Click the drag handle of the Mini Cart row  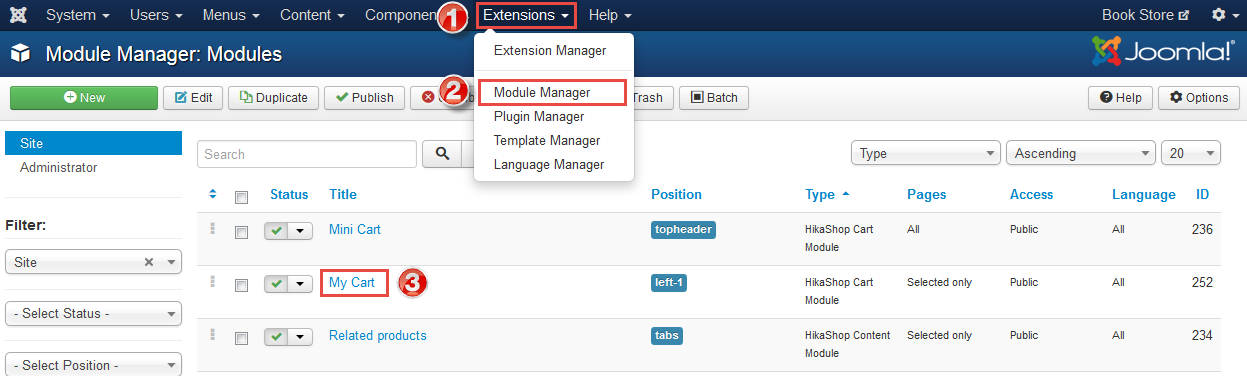point(212,229)
